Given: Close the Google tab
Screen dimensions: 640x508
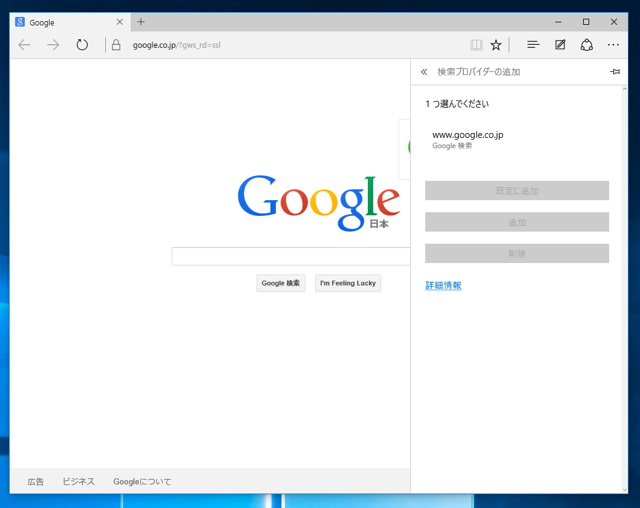Looking at the screenshot, I should click(120, 22).
